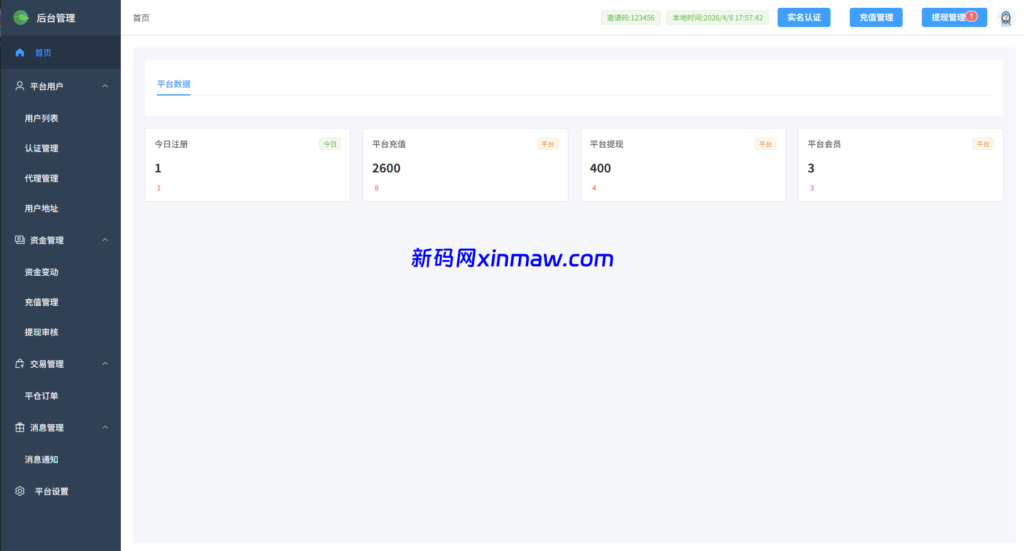Click the icon beside 消息管理

(x=20, y=428)
